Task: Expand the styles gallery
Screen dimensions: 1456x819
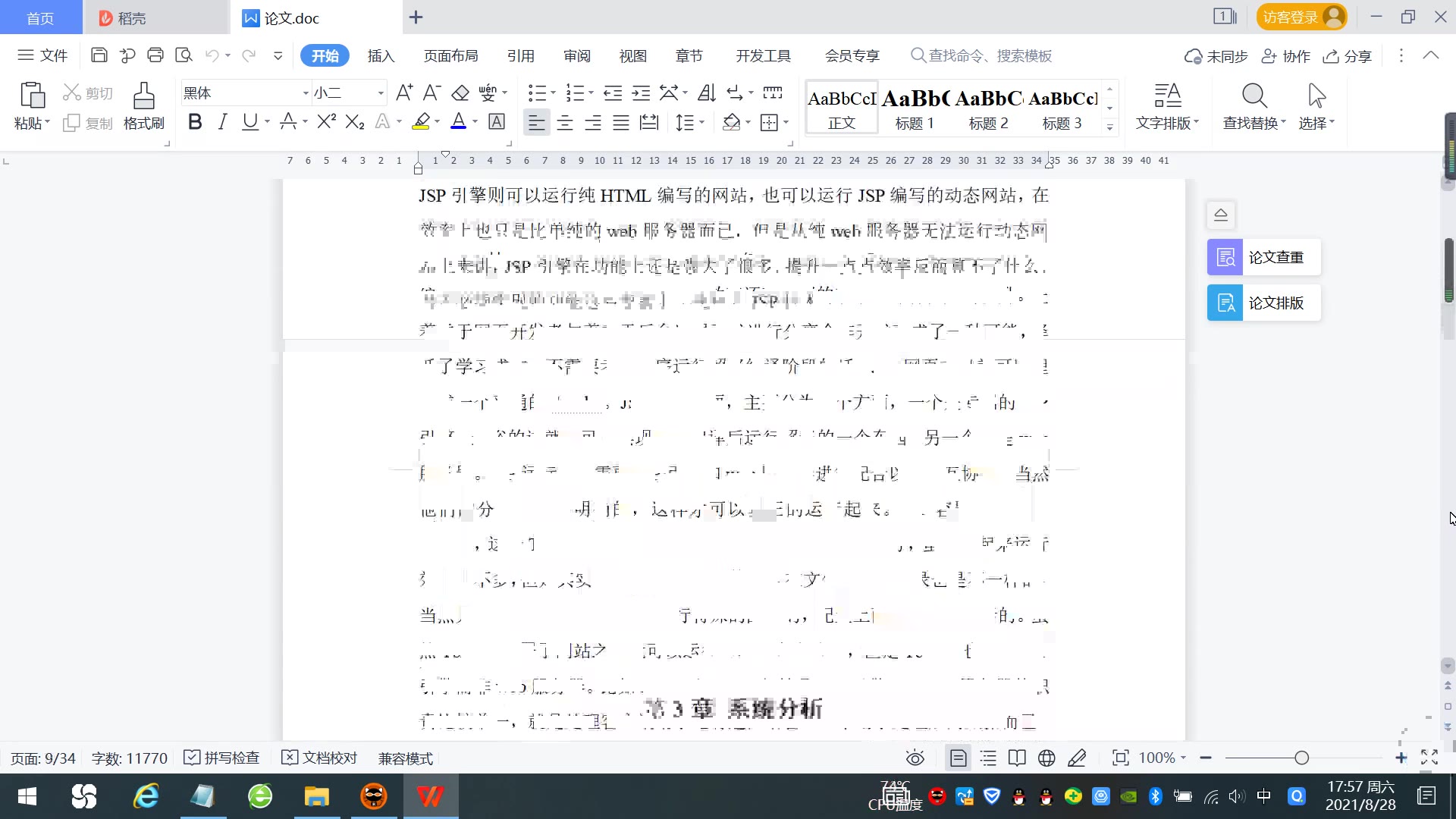Action: pyautogui.click(x=1109, y=127)
